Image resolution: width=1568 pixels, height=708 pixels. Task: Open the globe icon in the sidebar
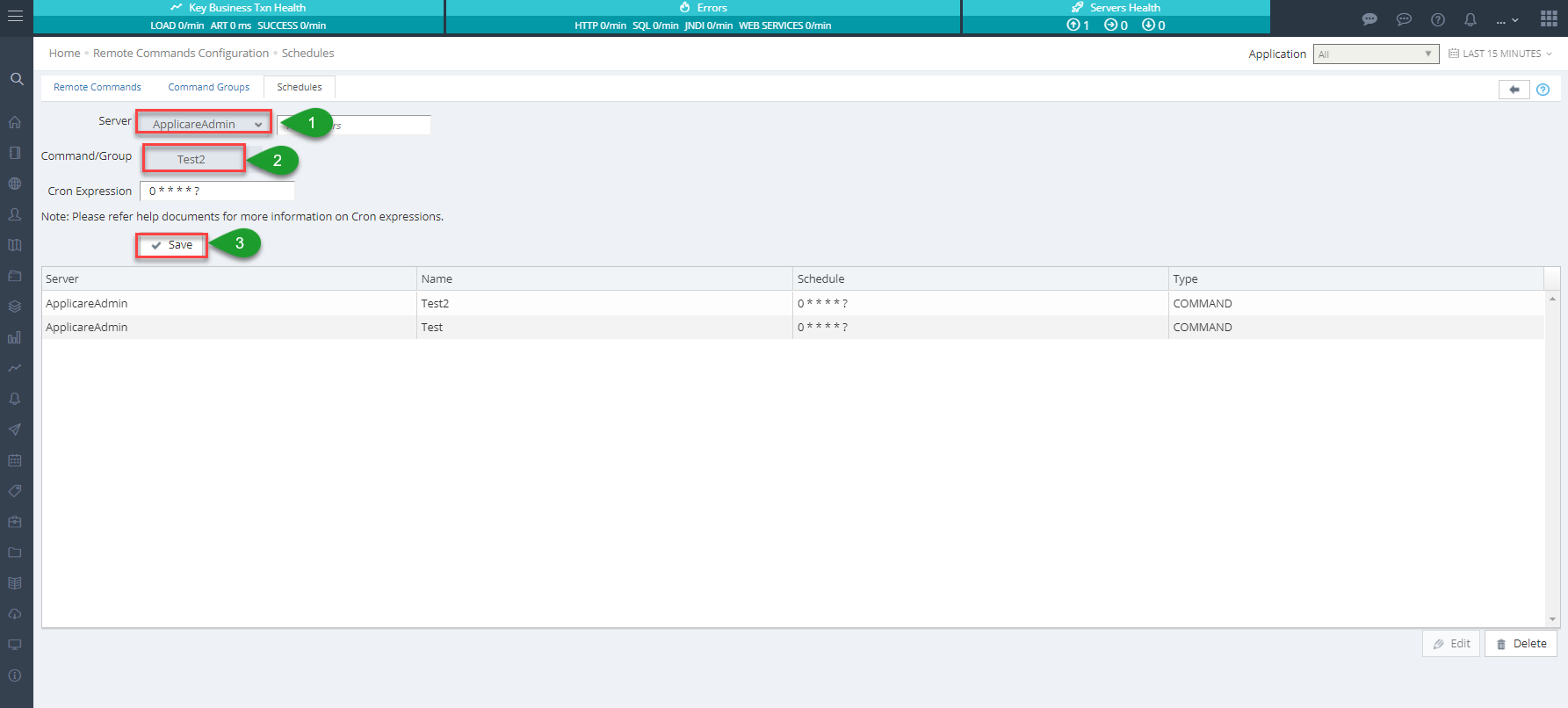(15, 184)
